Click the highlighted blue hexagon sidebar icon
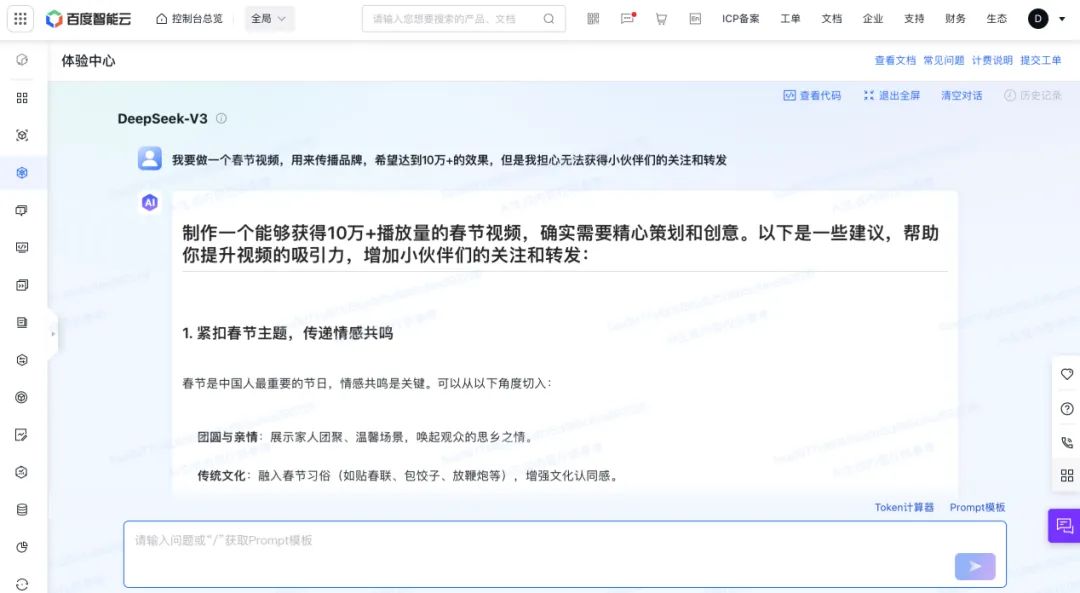The image size is (1080, 593). (22, 173)
